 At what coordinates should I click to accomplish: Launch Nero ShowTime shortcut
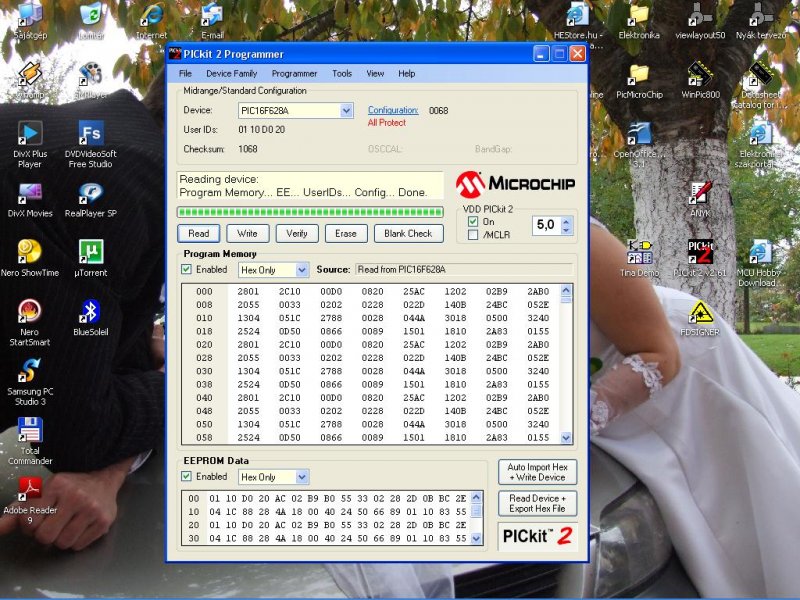pos(30,258)
